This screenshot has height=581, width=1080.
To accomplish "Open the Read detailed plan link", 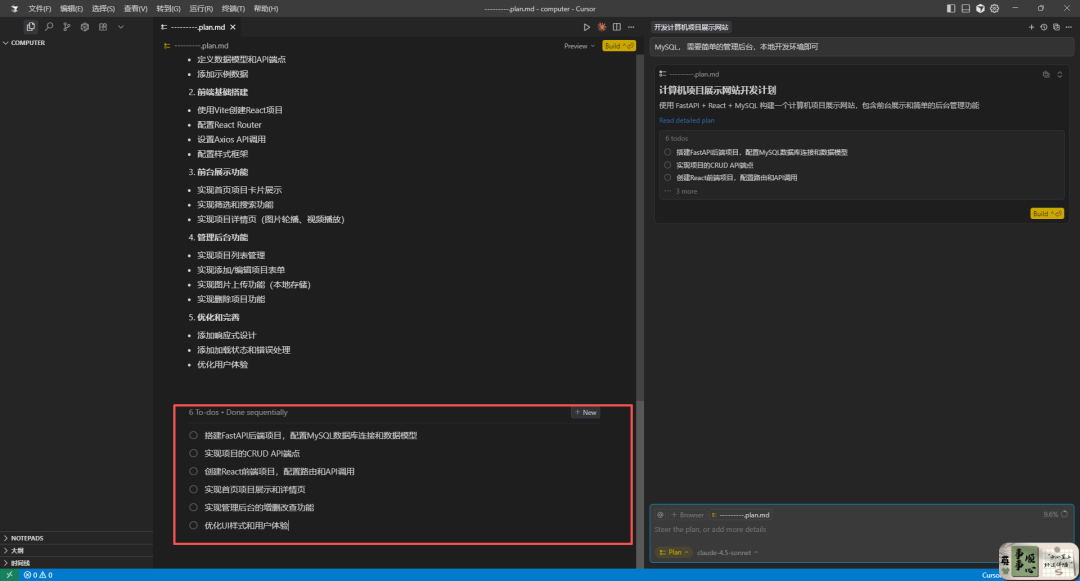I will pyautogui.click(x=686, y=120).
